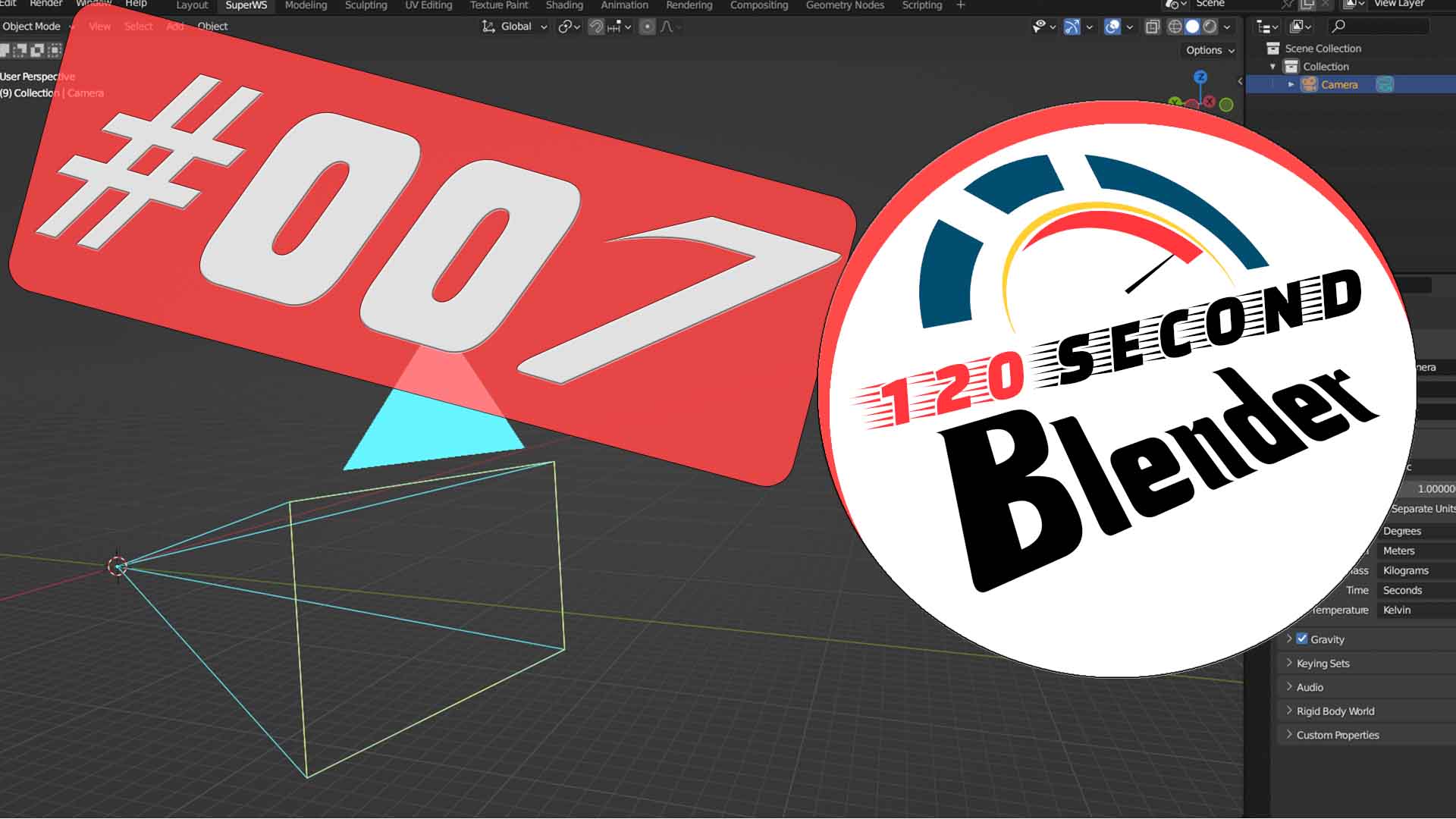Click the Camera data icon in Outliner
This screenshot has width=1456, height=819.
[x=1385, y=84]
